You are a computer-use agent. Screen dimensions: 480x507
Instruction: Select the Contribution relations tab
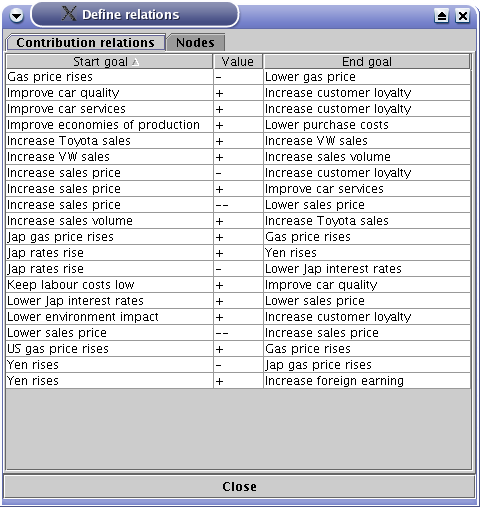(x=86, y=43)
